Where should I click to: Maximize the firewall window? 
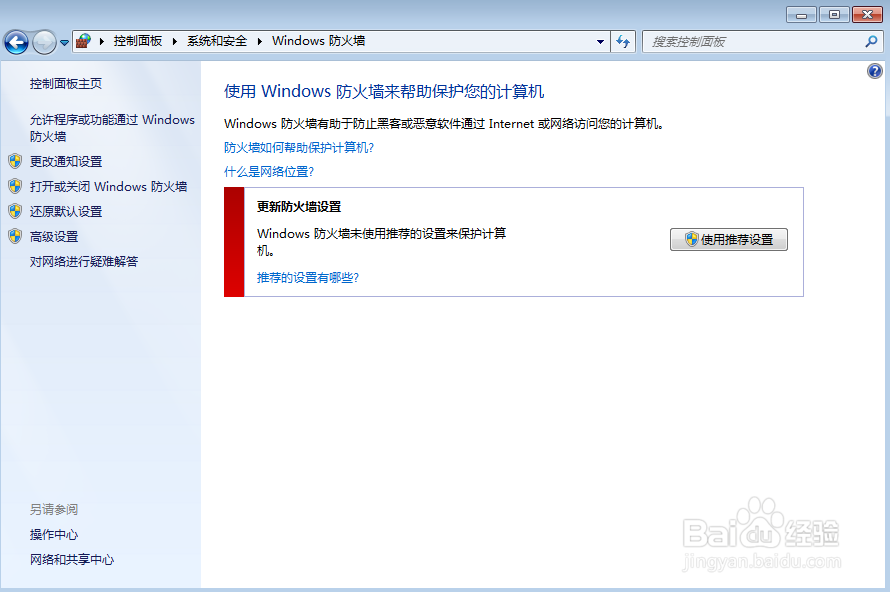(834, 15)
